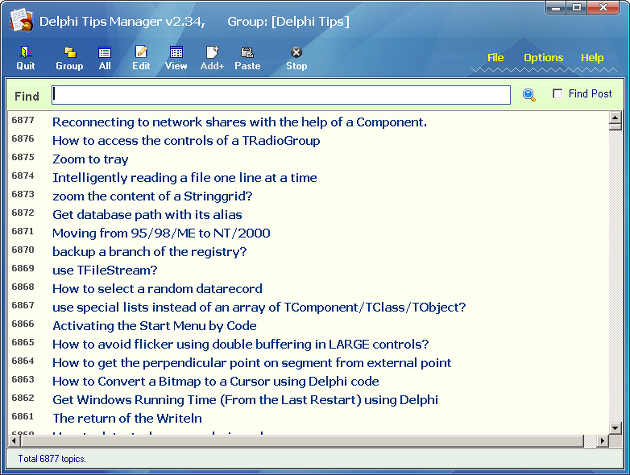Select 'How to Convert a Bitmap to a Cursor' topic
The image size is (630, 475).
click(216, 381)
